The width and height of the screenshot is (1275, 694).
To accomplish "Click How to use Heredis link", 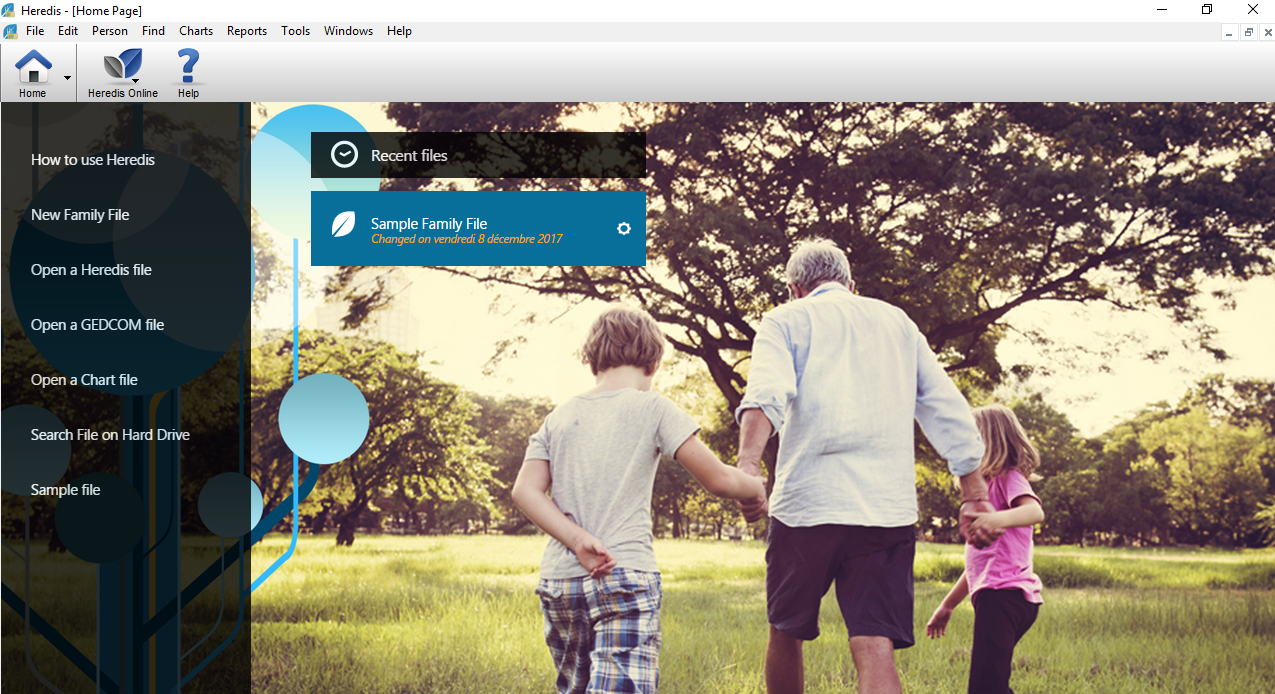I will (93, 160).
